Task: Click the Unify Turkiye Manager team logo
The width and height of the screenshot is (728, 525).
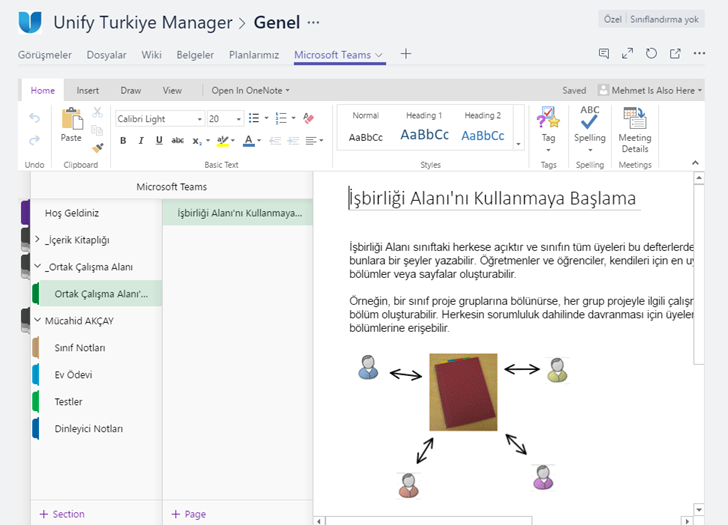Action: pyautogui.click(x=30, y=22)
